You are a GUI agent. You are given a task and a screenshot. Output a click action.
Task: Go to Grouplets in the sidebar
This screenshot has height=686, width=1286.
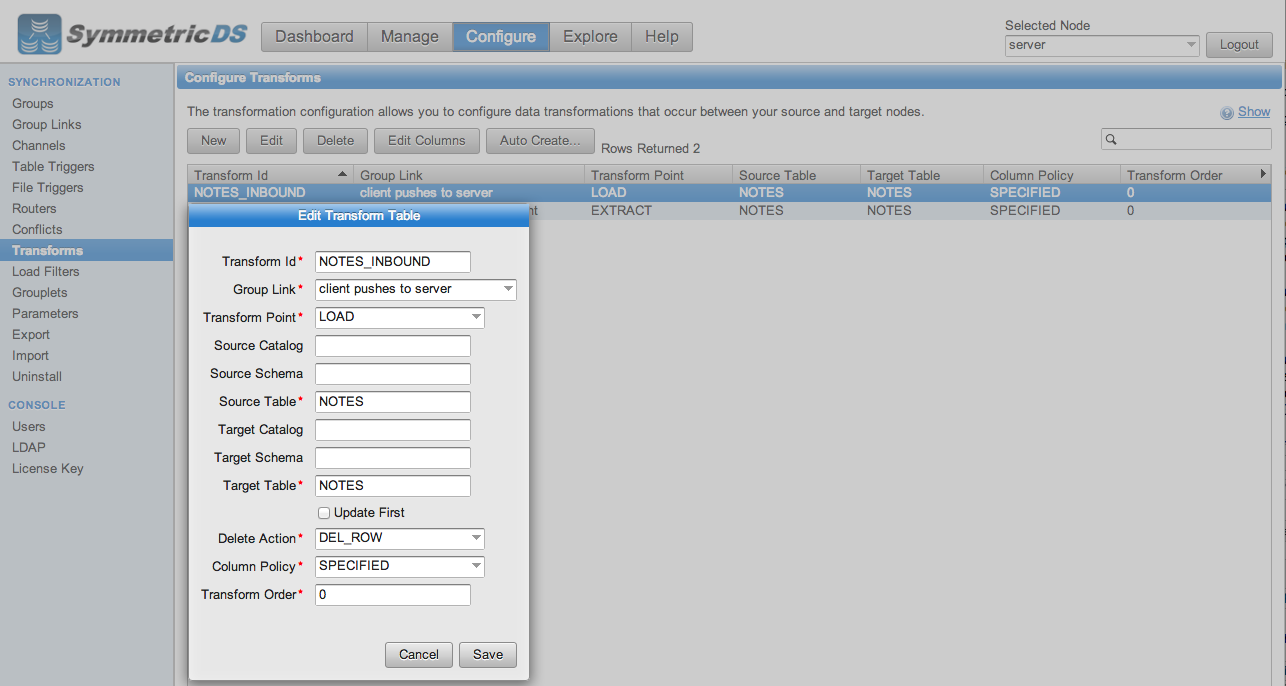click(40, 293)
